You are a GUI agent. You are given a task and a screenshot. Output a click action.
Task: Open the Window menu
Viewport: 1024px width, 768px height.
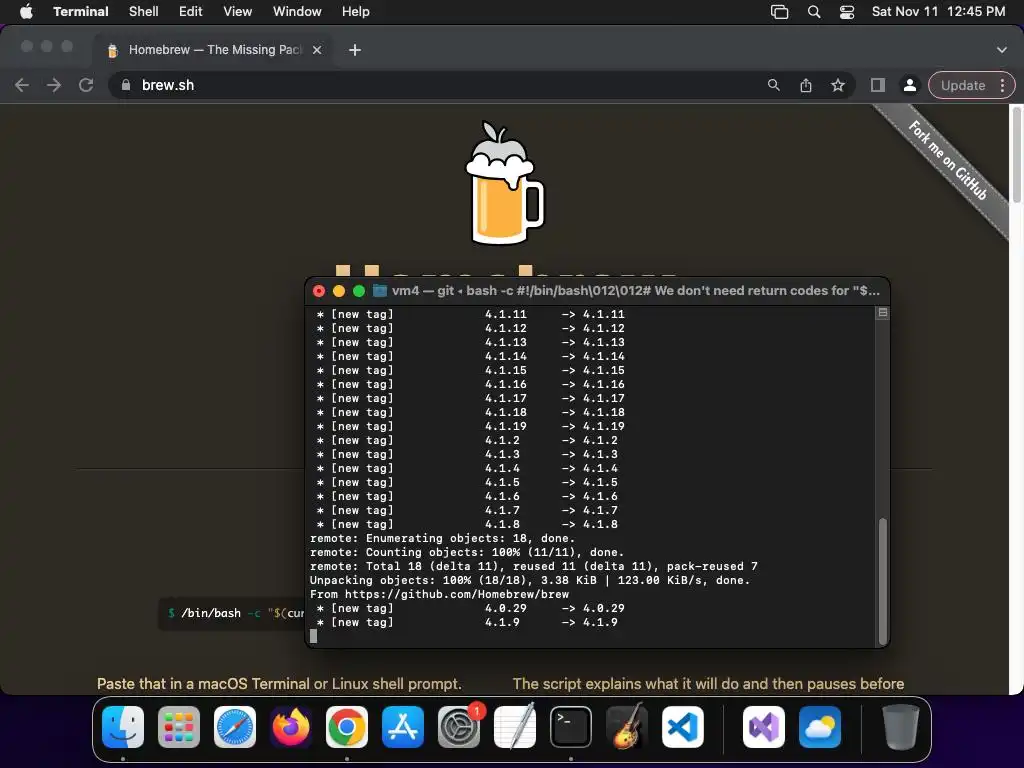pyautogui.click(x=297, y=12)
